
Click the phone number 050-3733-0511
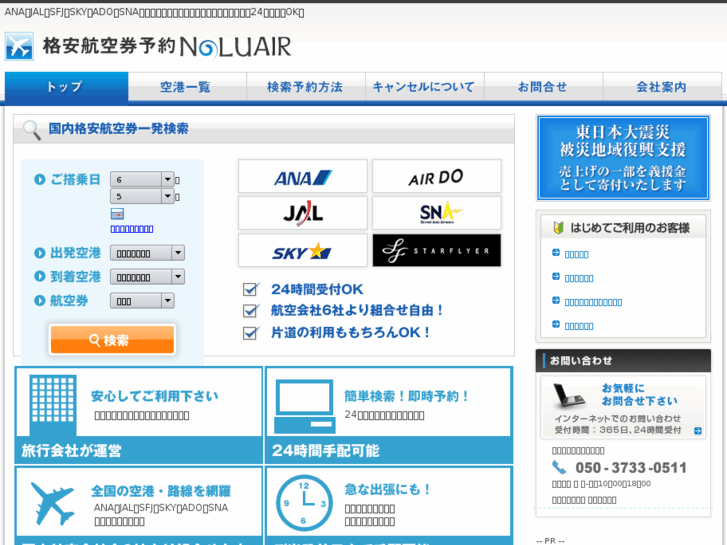coord(631,468)
